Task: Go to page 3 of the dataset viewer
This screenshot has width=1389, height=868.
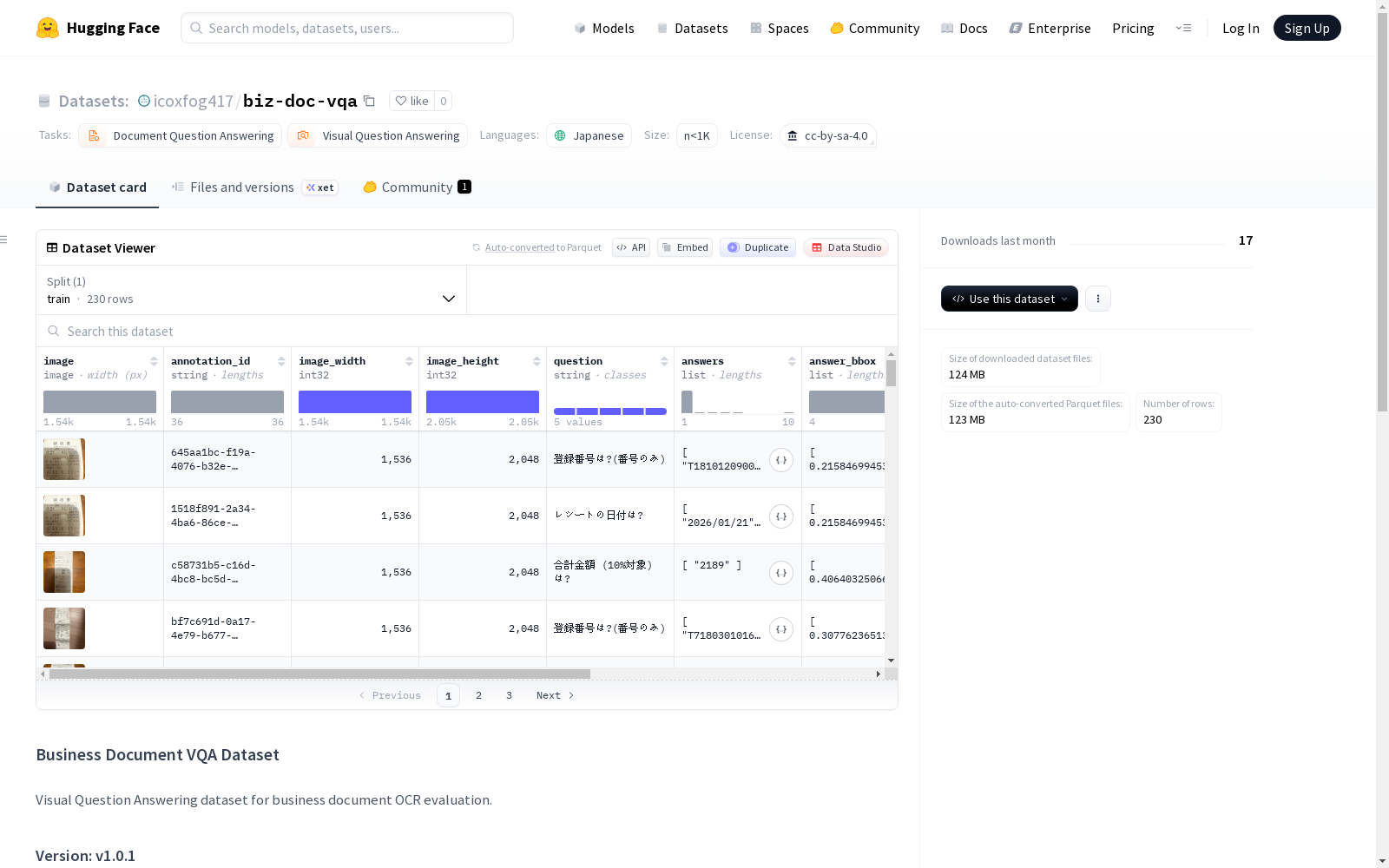Action: 509,695
